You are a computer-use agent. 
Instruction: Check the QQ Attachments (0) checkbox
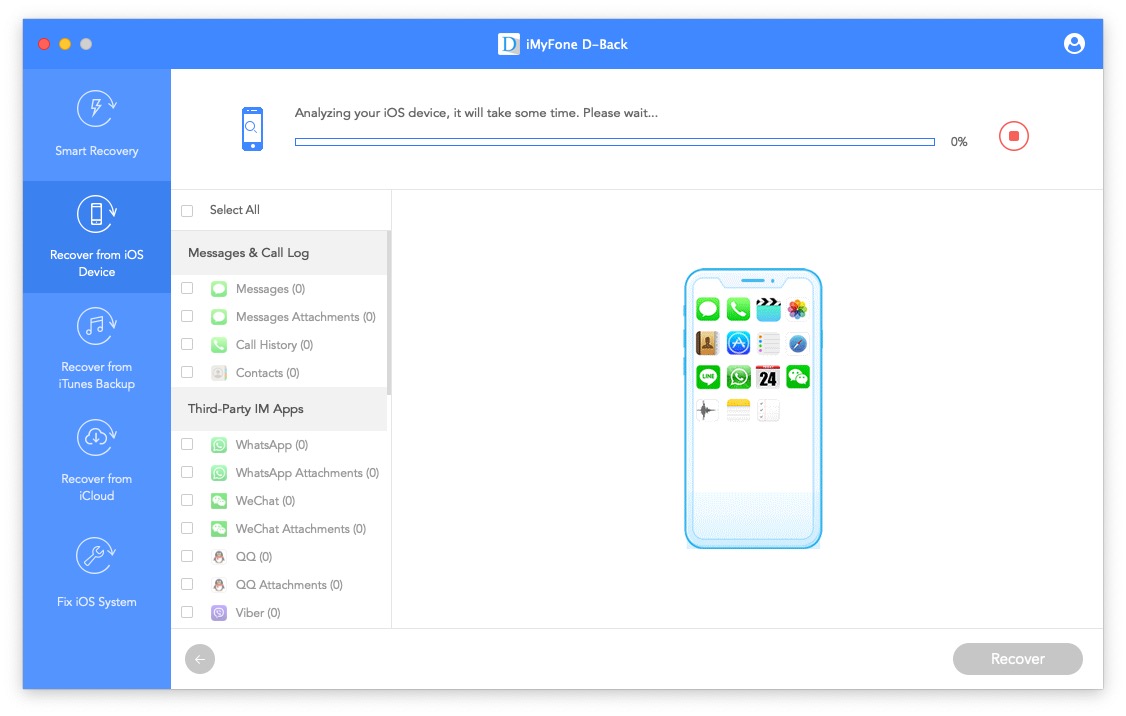click(x=187, y=584)
